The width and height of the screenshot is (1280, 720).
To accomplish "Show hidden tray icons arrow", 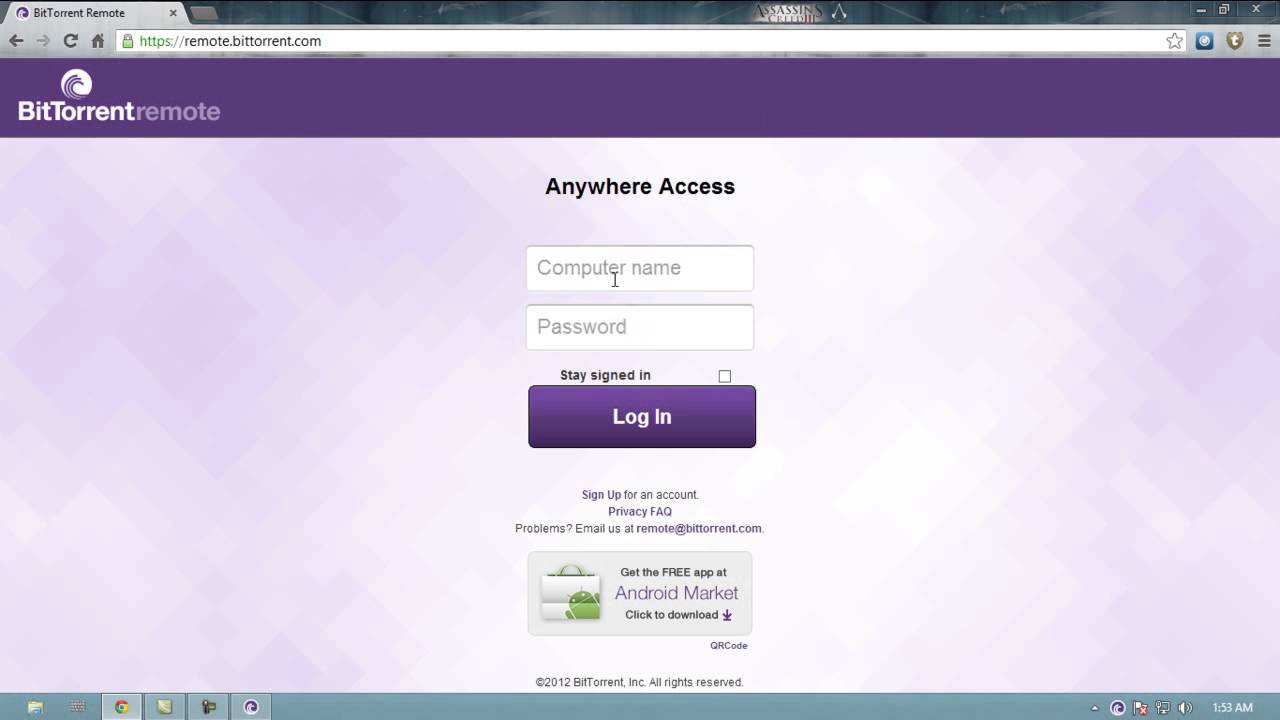I will tap(1094, 708).
